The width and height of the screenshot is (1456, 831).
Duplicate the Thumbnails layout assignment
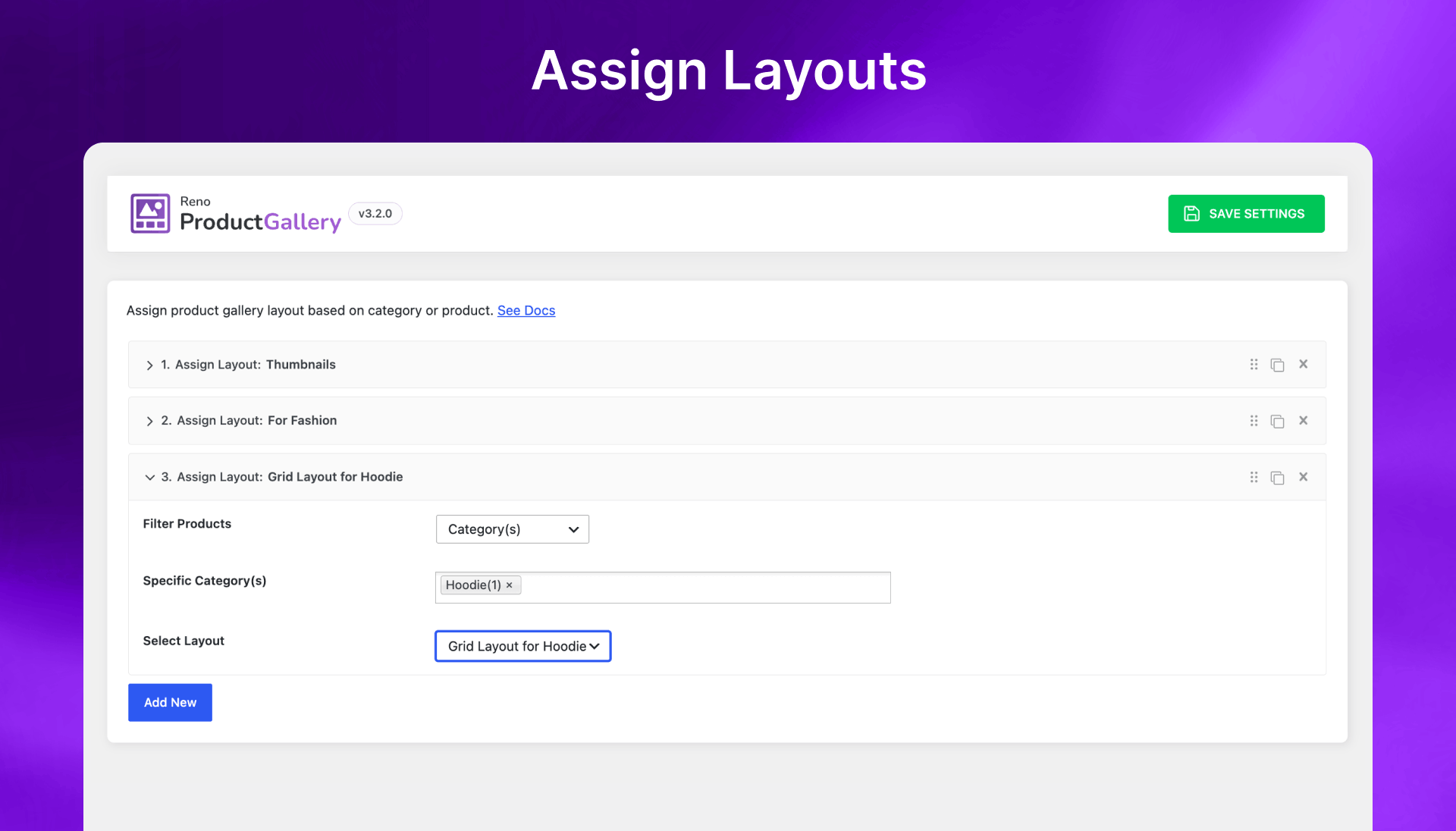point(1277,365)
